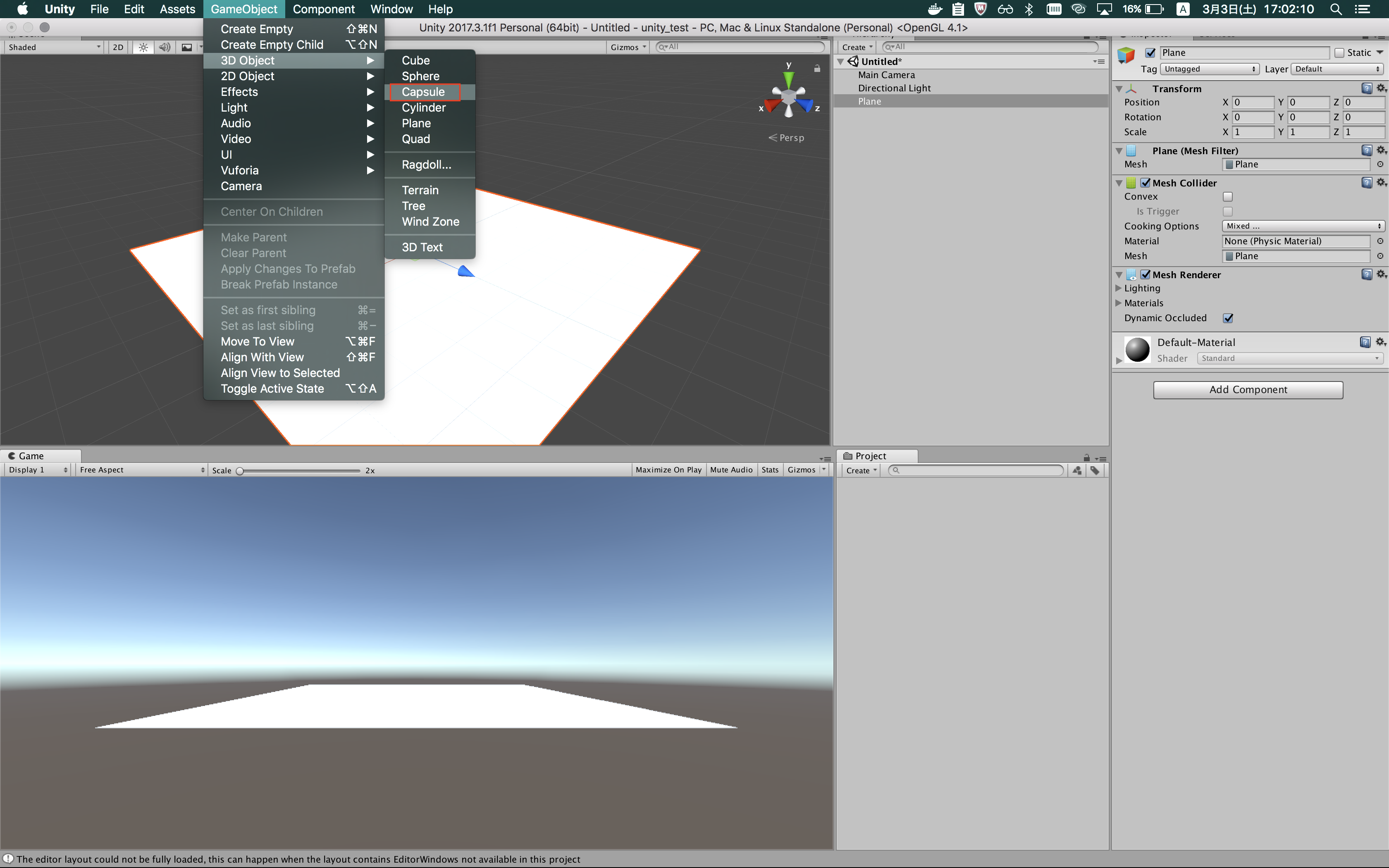Click Default-Material sphere preview
This screenshot has height=868, width=1389.
coord(1137,350)
